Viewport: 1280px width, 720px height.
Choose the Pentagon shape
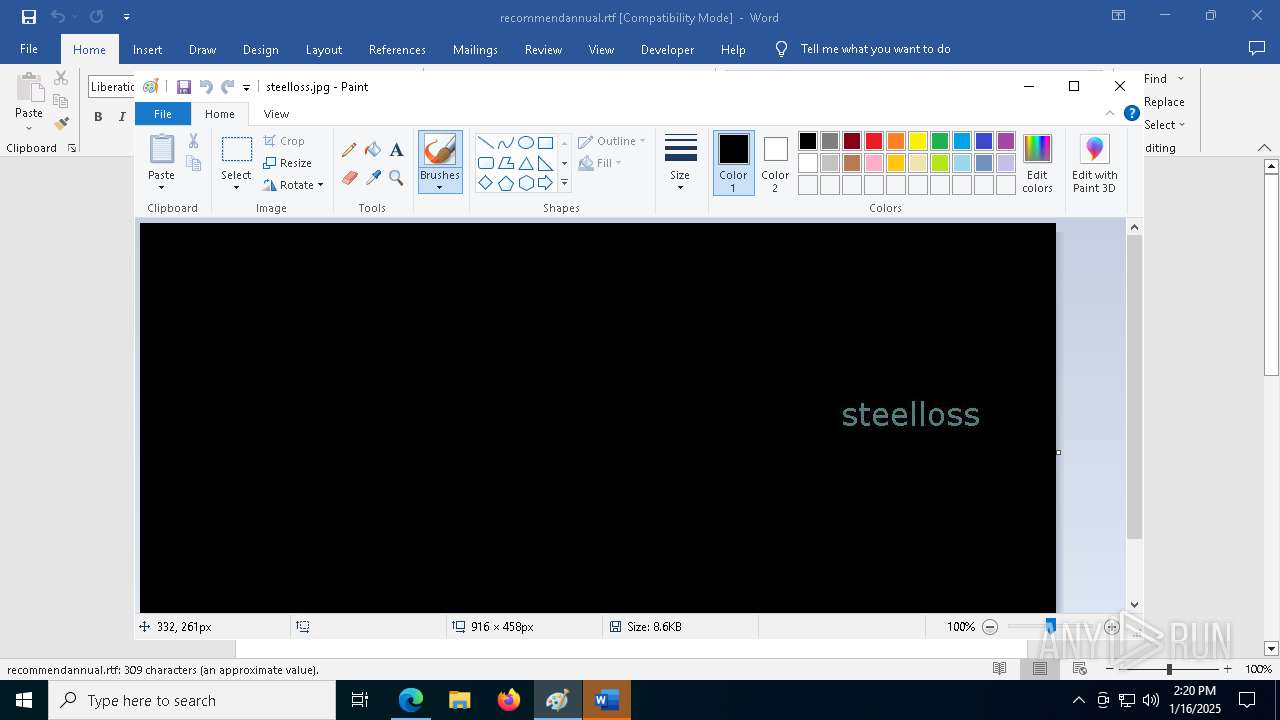pos(506,183)
